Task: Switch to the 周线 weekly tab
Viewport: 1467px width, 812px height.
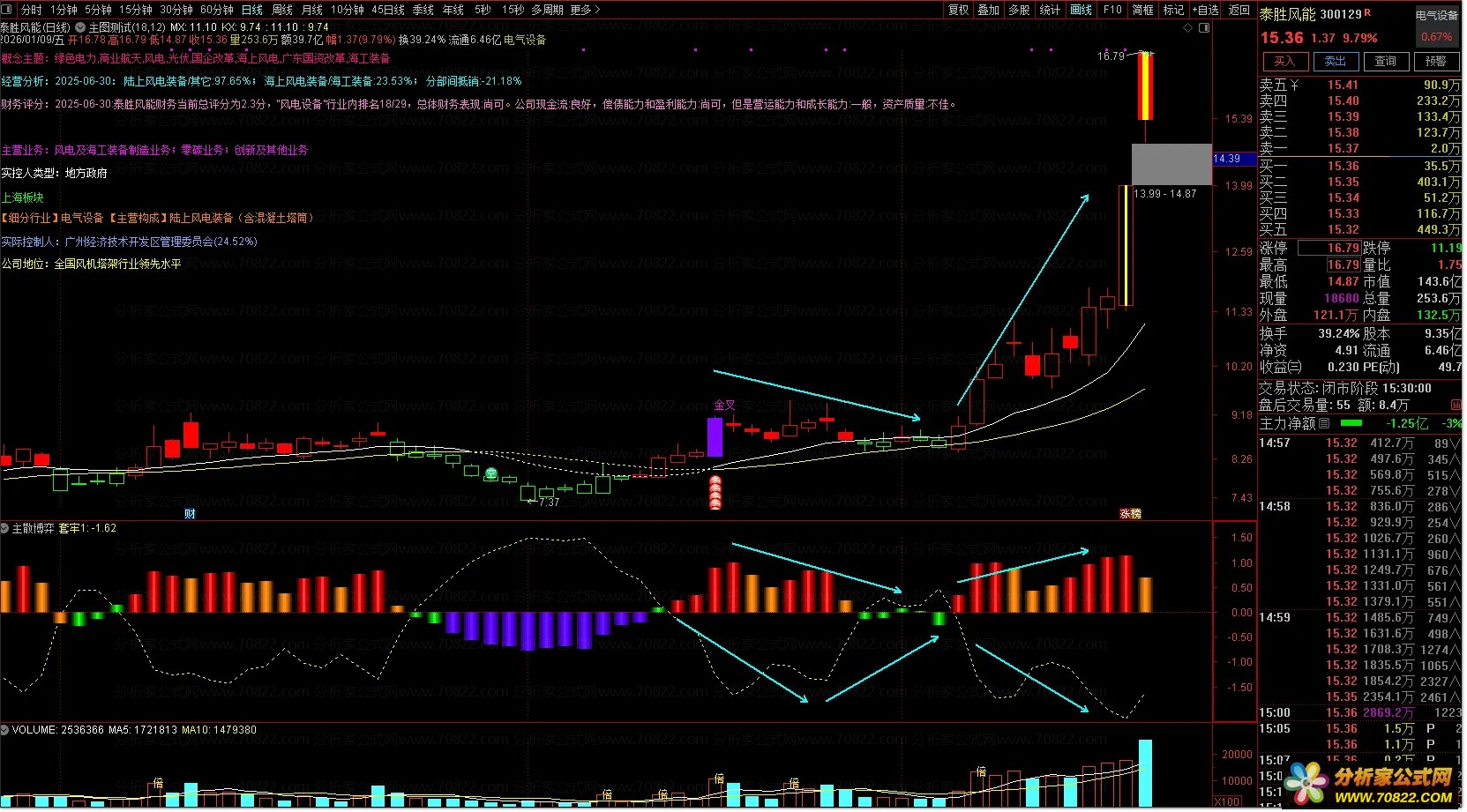Action: pyautogui.click(x=282, y=10)
